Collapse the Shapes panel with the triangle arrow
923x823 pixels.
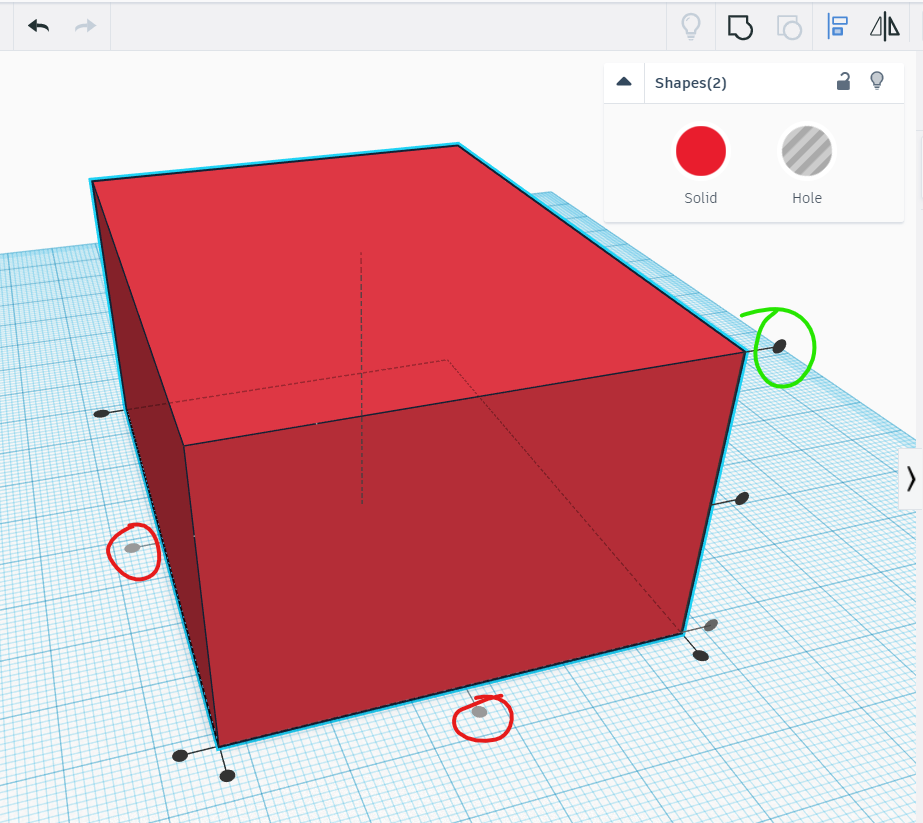point(624,82)
